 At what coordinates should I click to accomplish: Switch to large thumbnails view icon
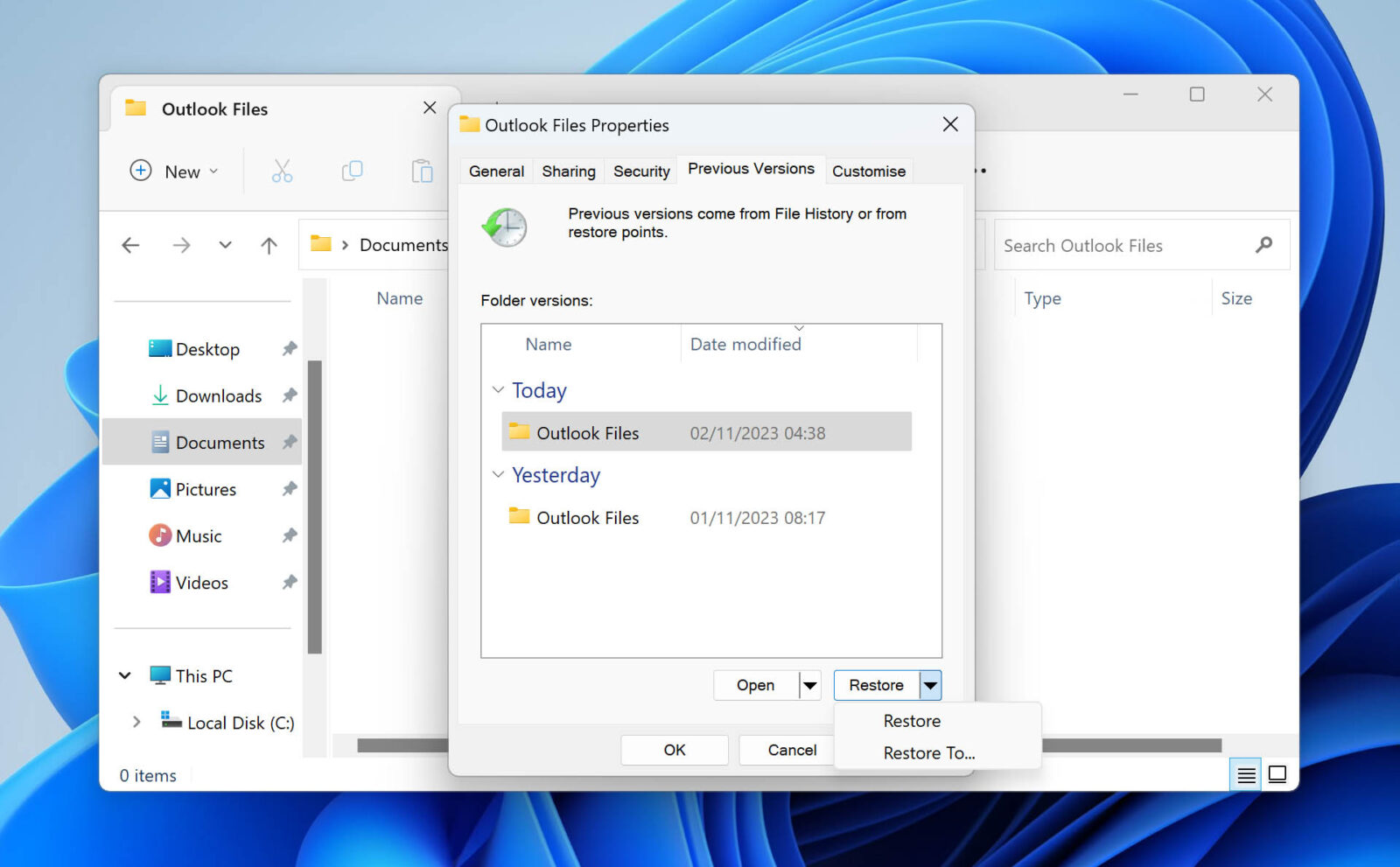(x=1277, y=774)
